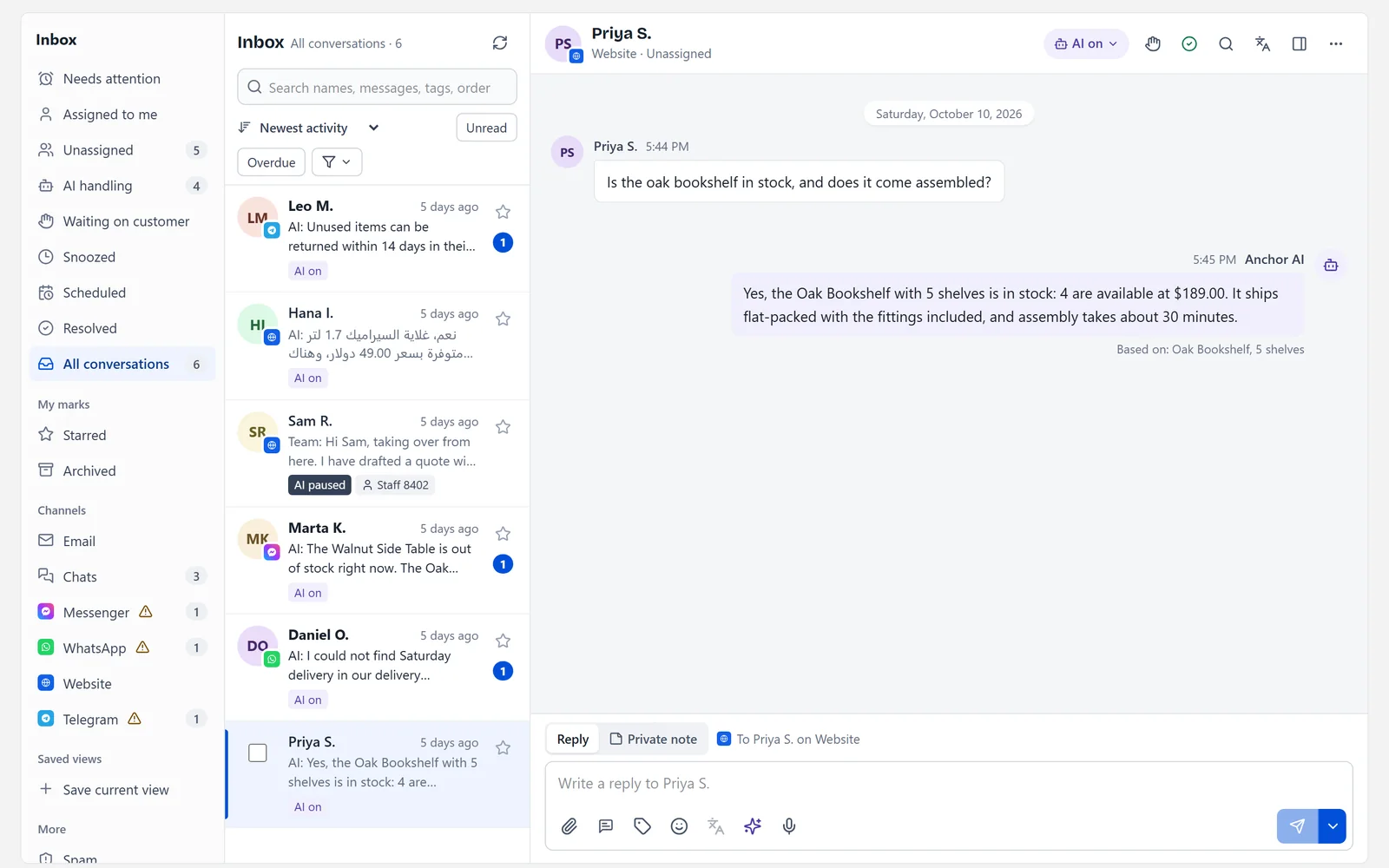Click Messenger warning triangle icon

coord(146,612)
